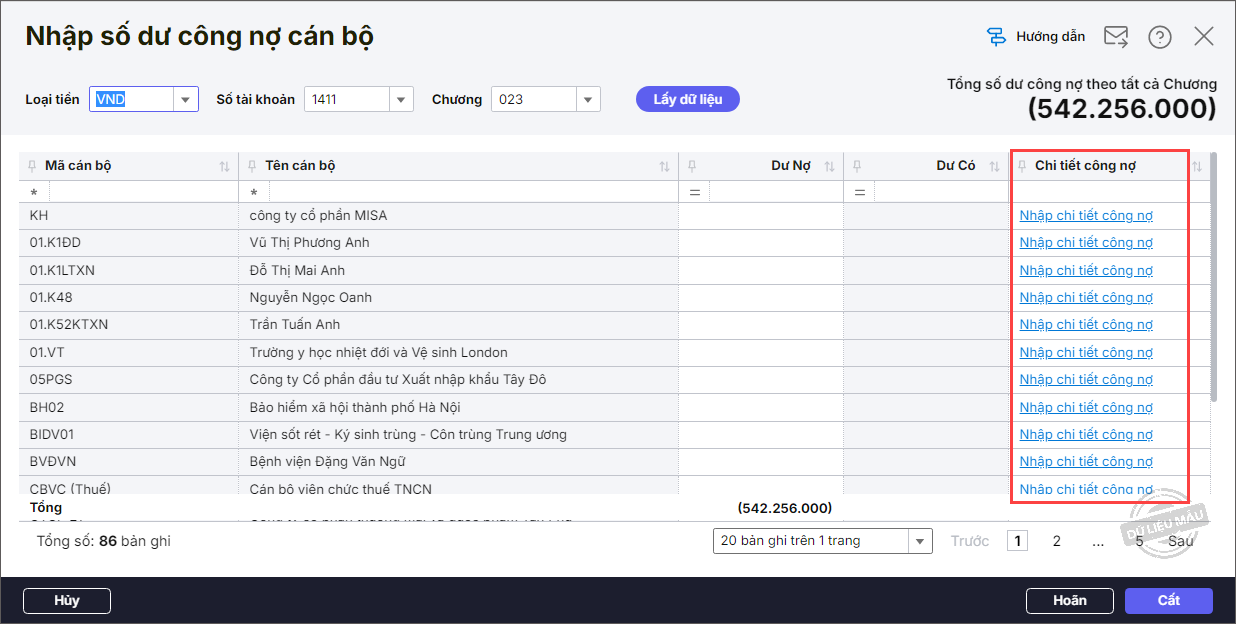Change equals filter operator for Dư Có
This screenshot has height=624, width=1236.
(x=859, y=192)
